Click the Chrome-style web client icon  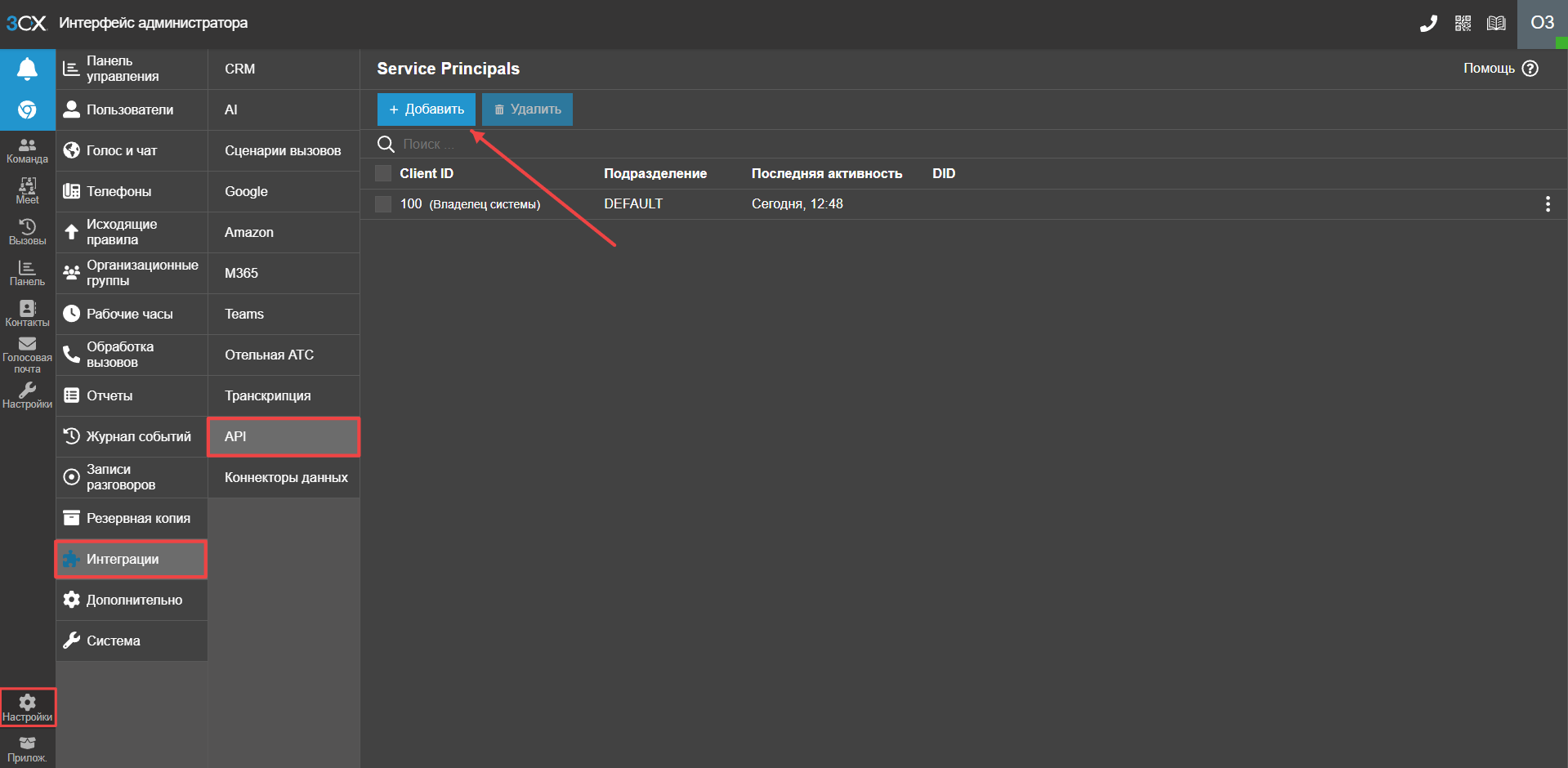27,109
